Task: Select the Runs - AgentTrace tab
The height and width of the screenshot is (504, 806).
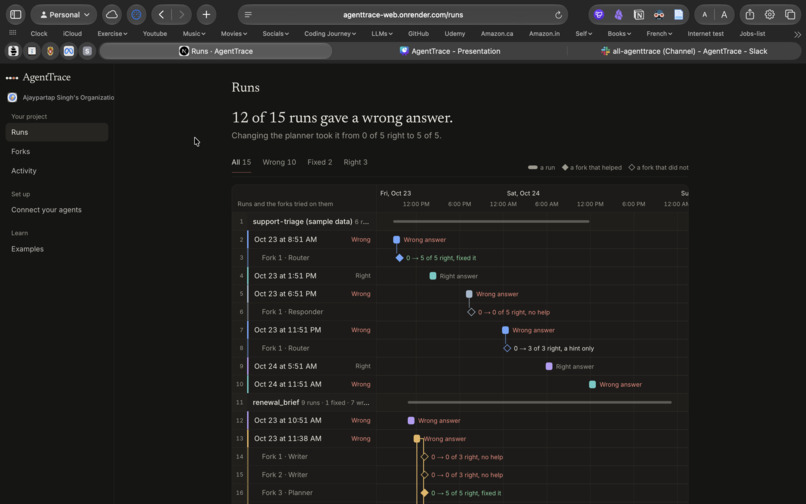Action: coord(216,51)
